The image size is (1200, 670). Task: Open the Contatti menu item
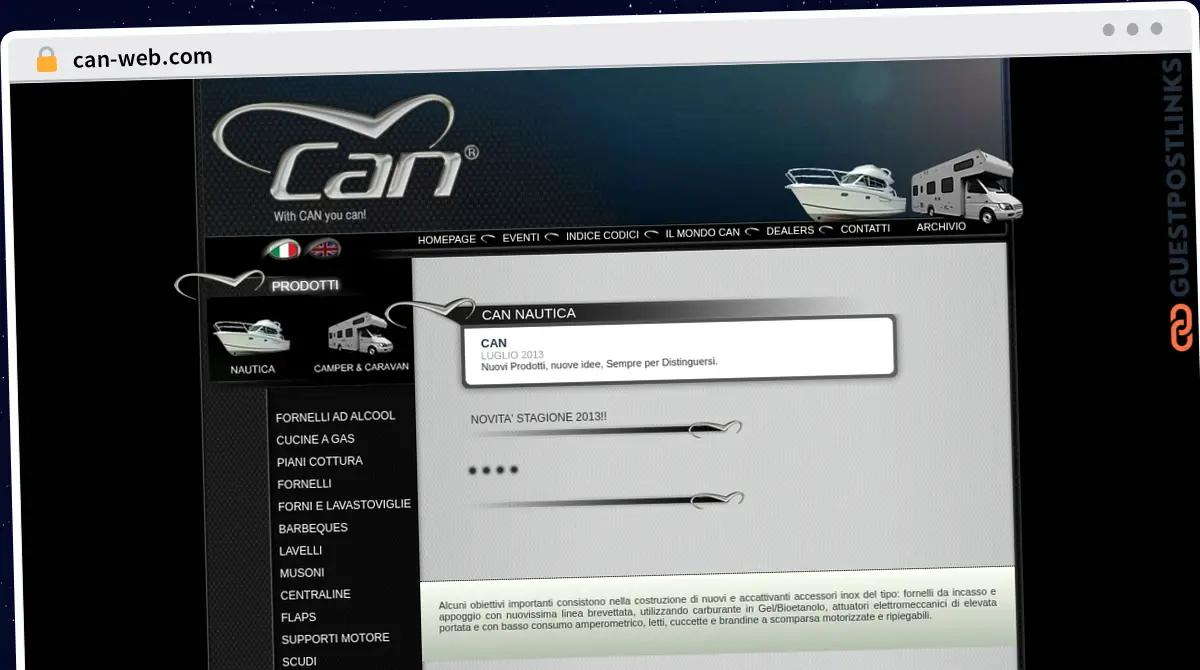865,229
